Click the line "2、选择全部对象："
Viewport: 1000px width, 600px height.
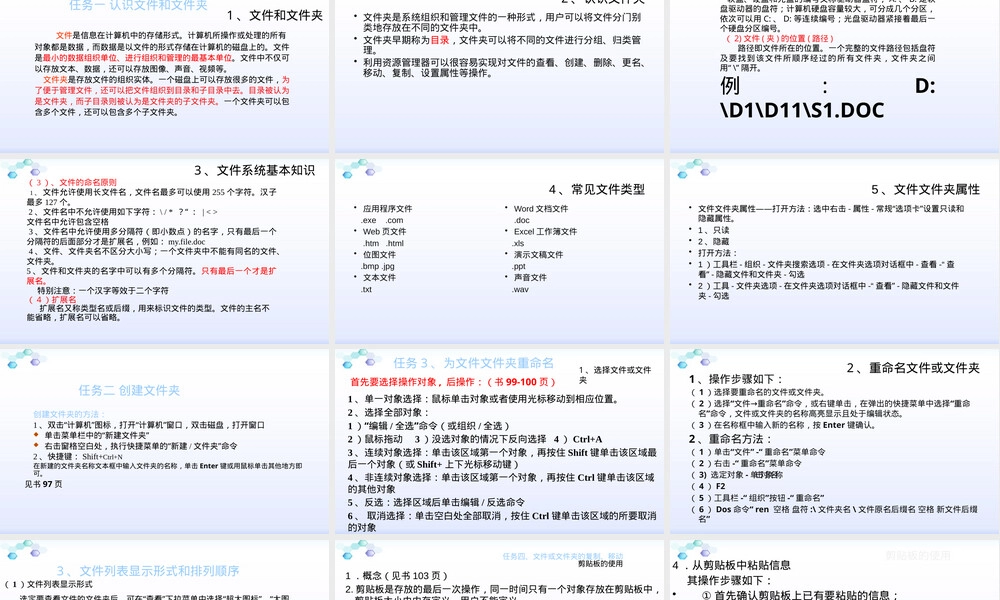point(388,413)
